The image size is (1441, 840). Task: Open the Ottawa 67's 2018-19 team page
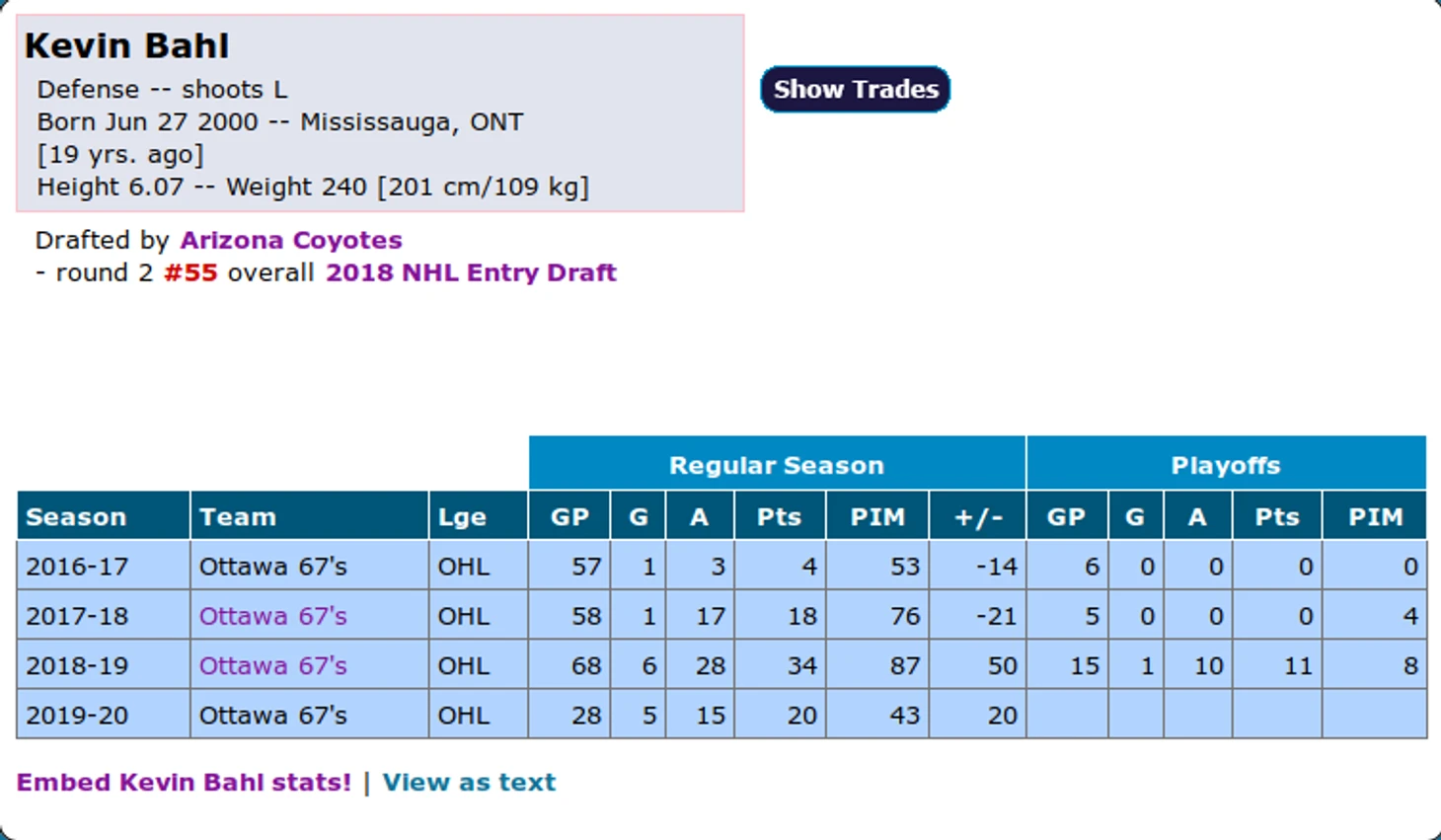(x=272, y=665)
